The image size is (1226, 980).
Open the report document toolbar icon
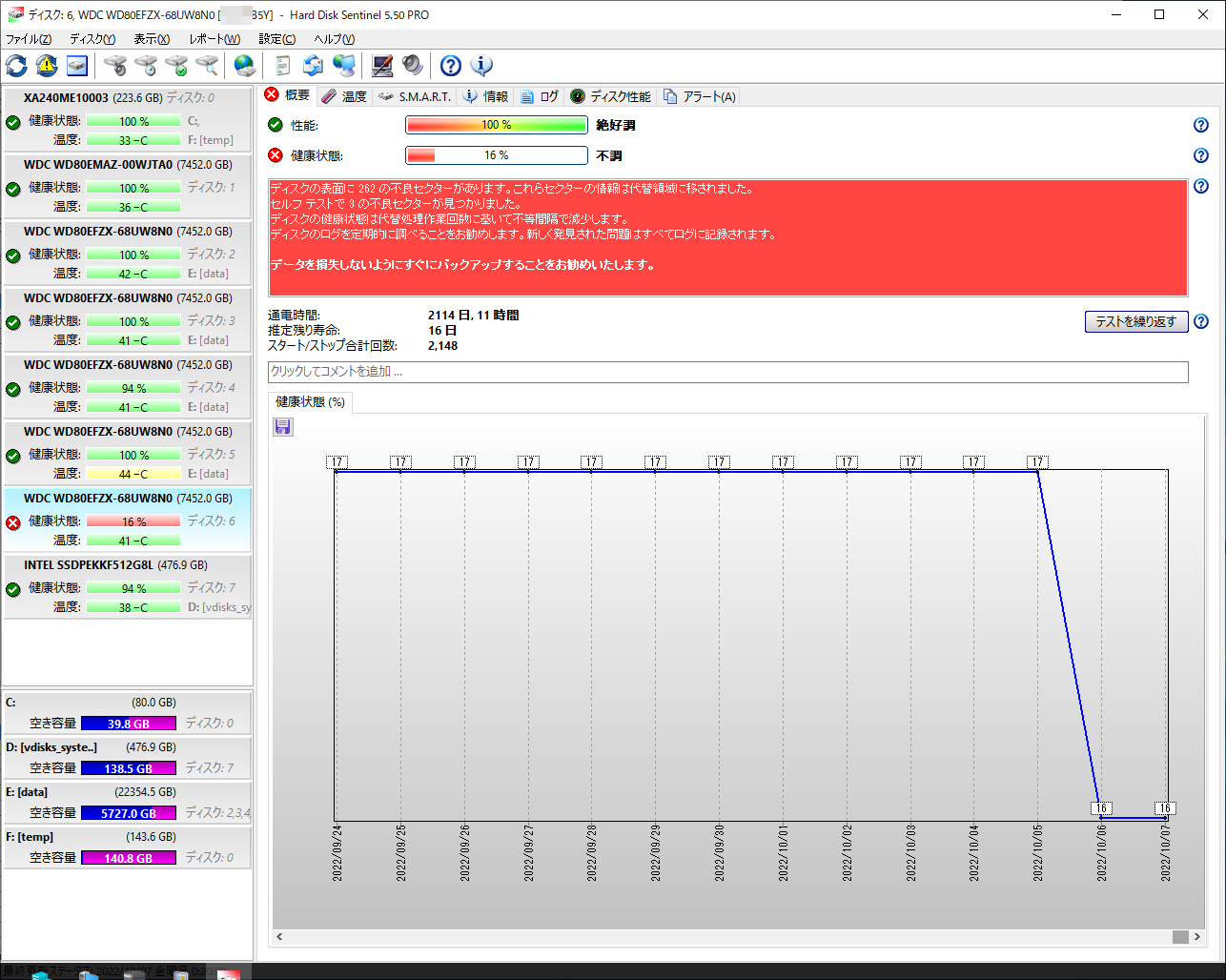click(x=283, y=65)
